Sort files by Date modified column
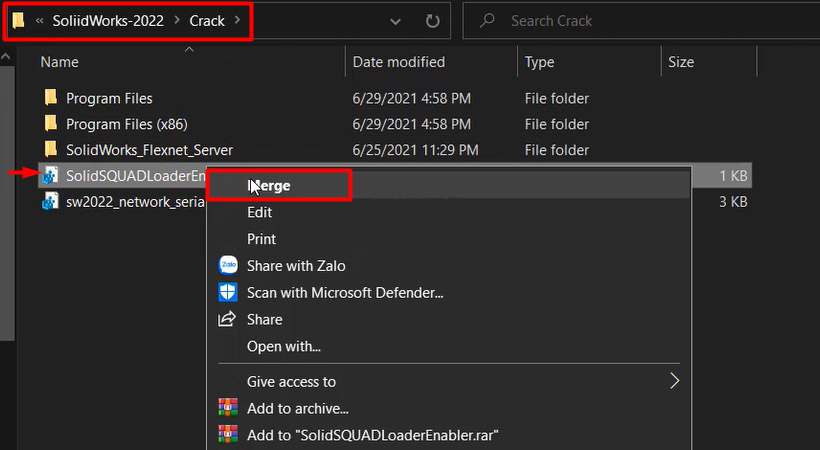820x450 pixels. [398, 62]
